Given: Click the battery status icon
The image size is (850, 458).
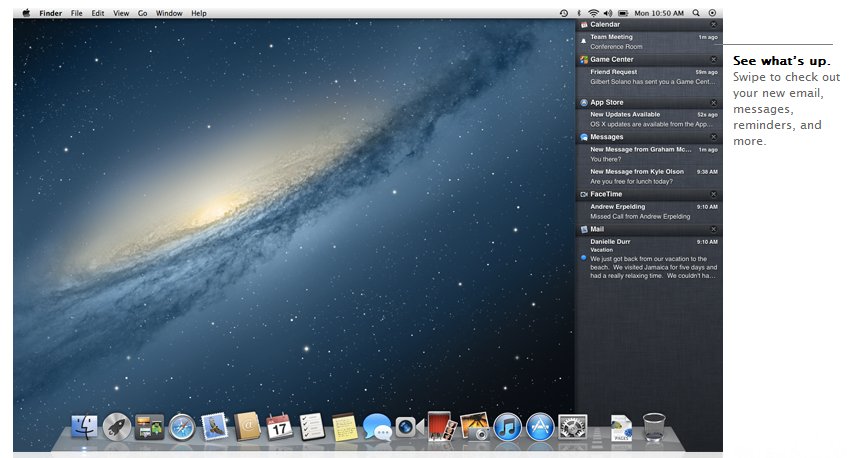Looking at the screenshot, I should (623, 13).
